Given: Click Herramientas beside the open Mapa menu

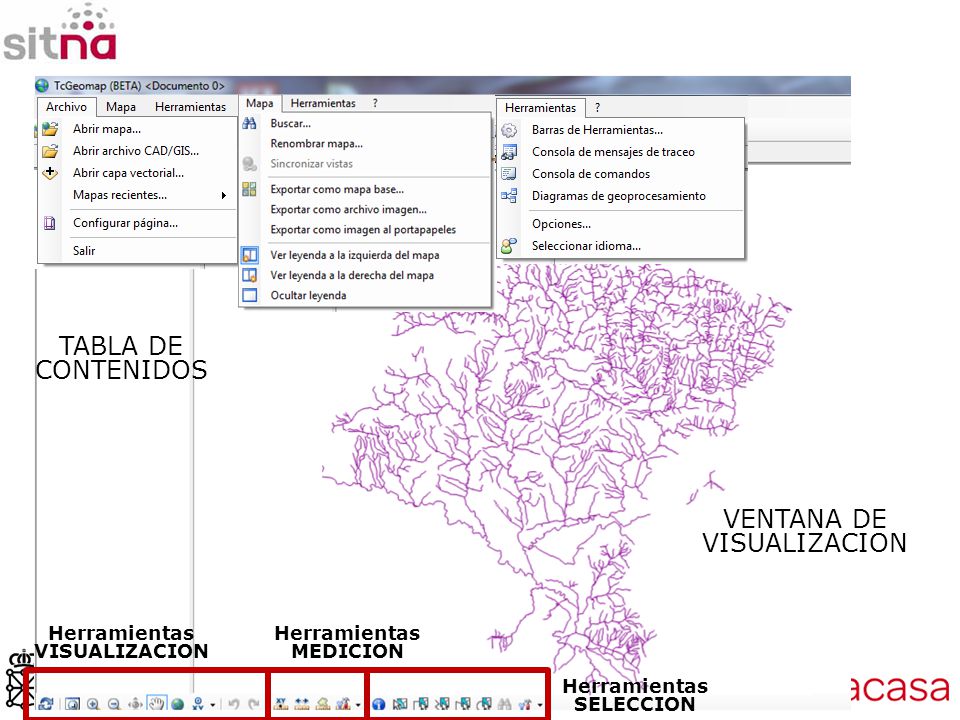Looking at the screenshot, I should pos(323,103).
